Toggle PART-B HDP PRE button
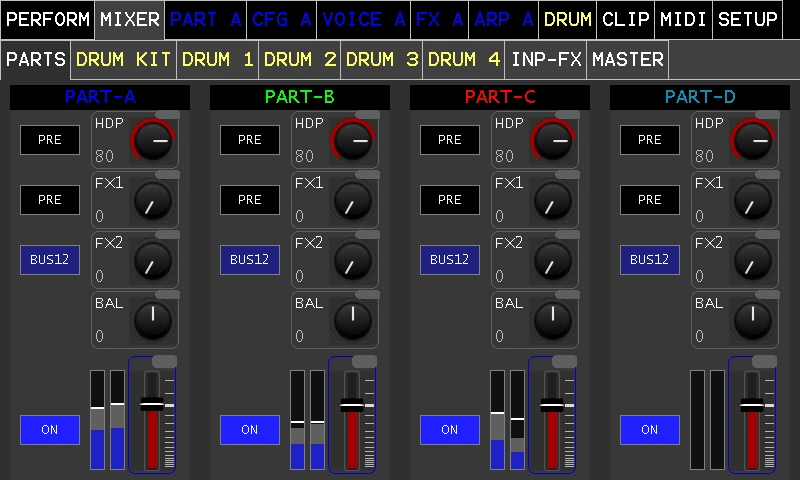800x480 pixels. pyautogui.click(x=250, y=140)
